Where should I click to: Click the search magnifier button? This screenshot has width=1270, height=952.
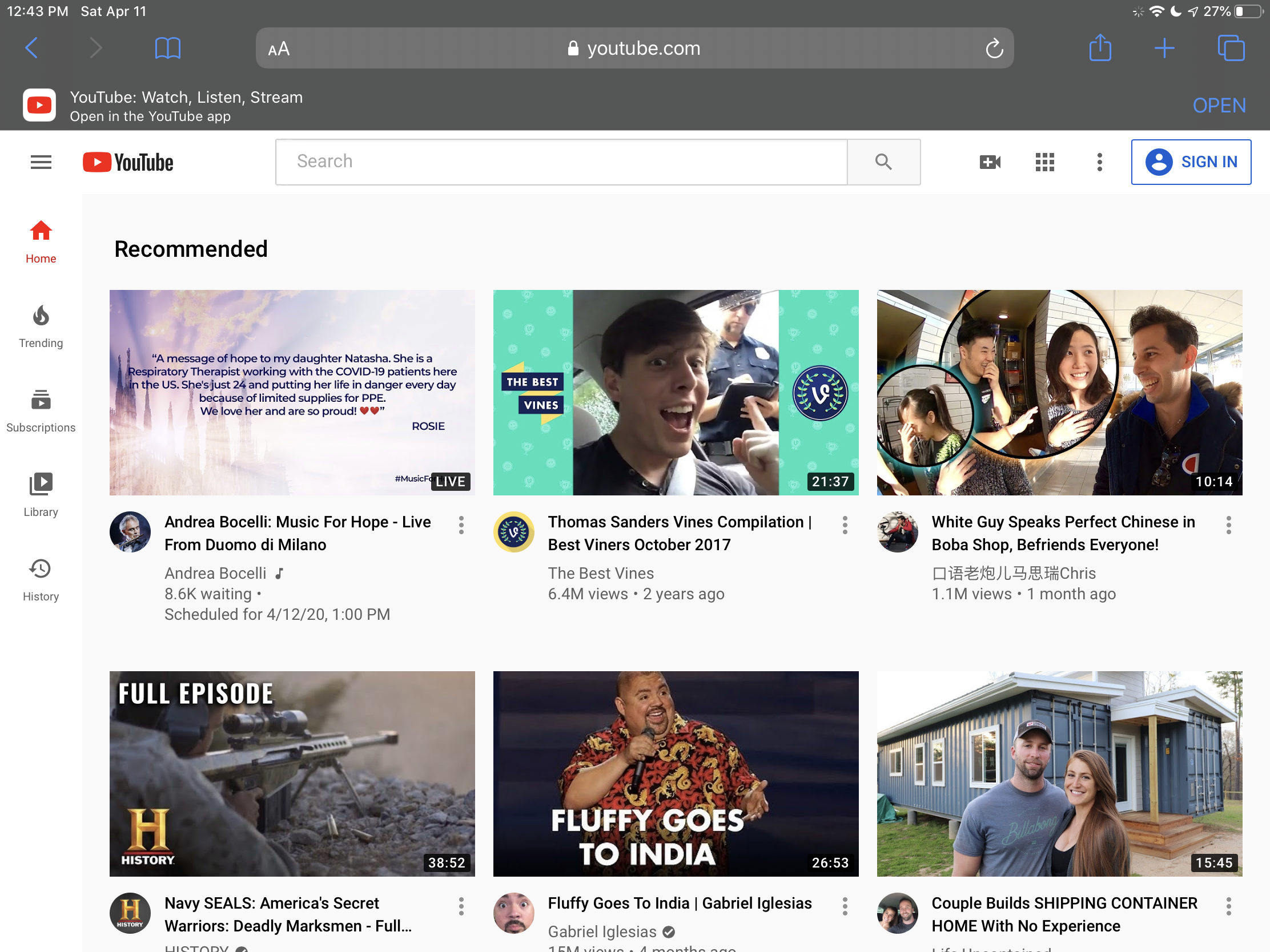tap(883, 163)
